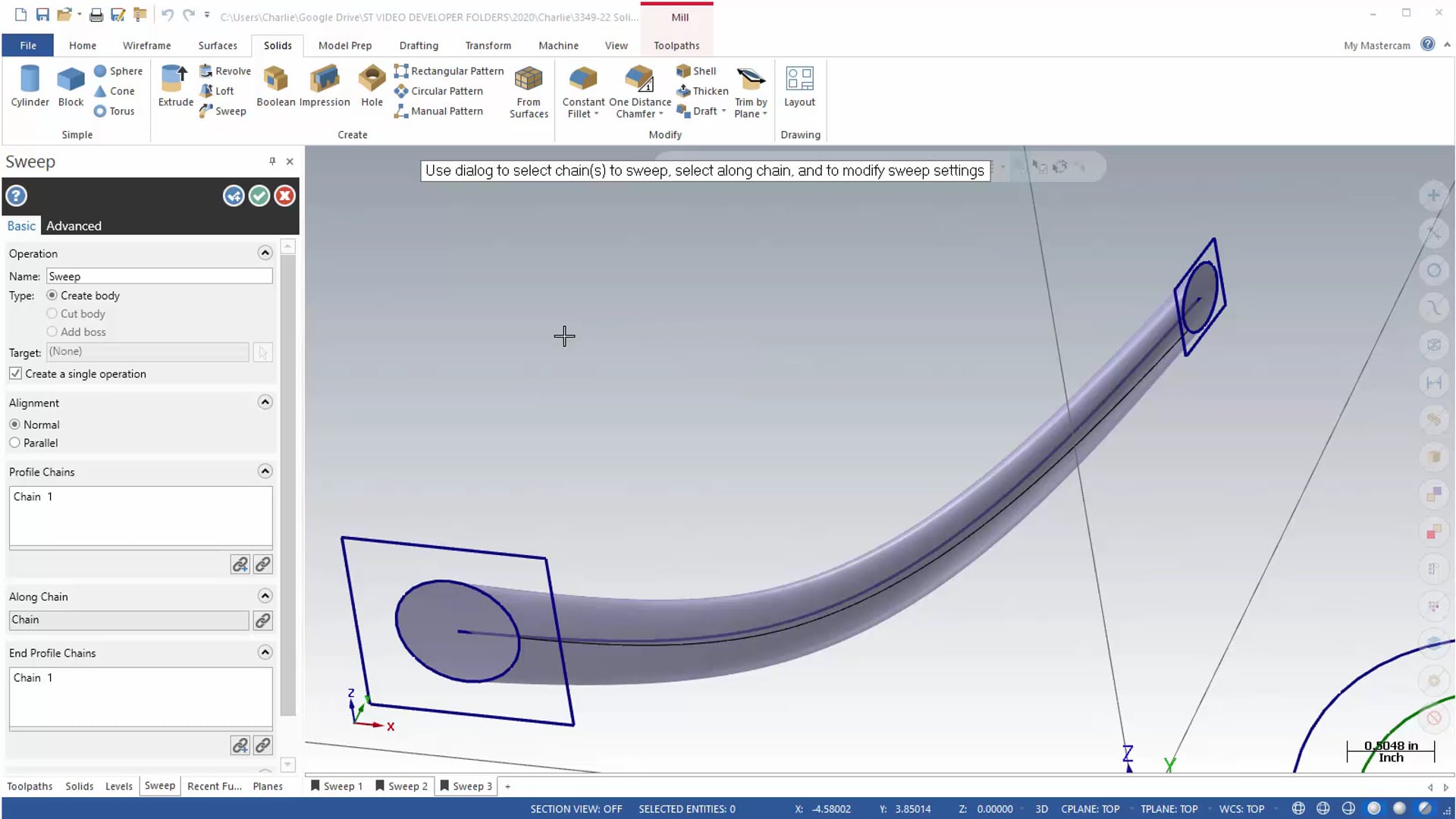The height and width of the screenshot is (819, 1456).
Task: Click the Sweep 2 tab at bottom
Action: tap(407, 786)
